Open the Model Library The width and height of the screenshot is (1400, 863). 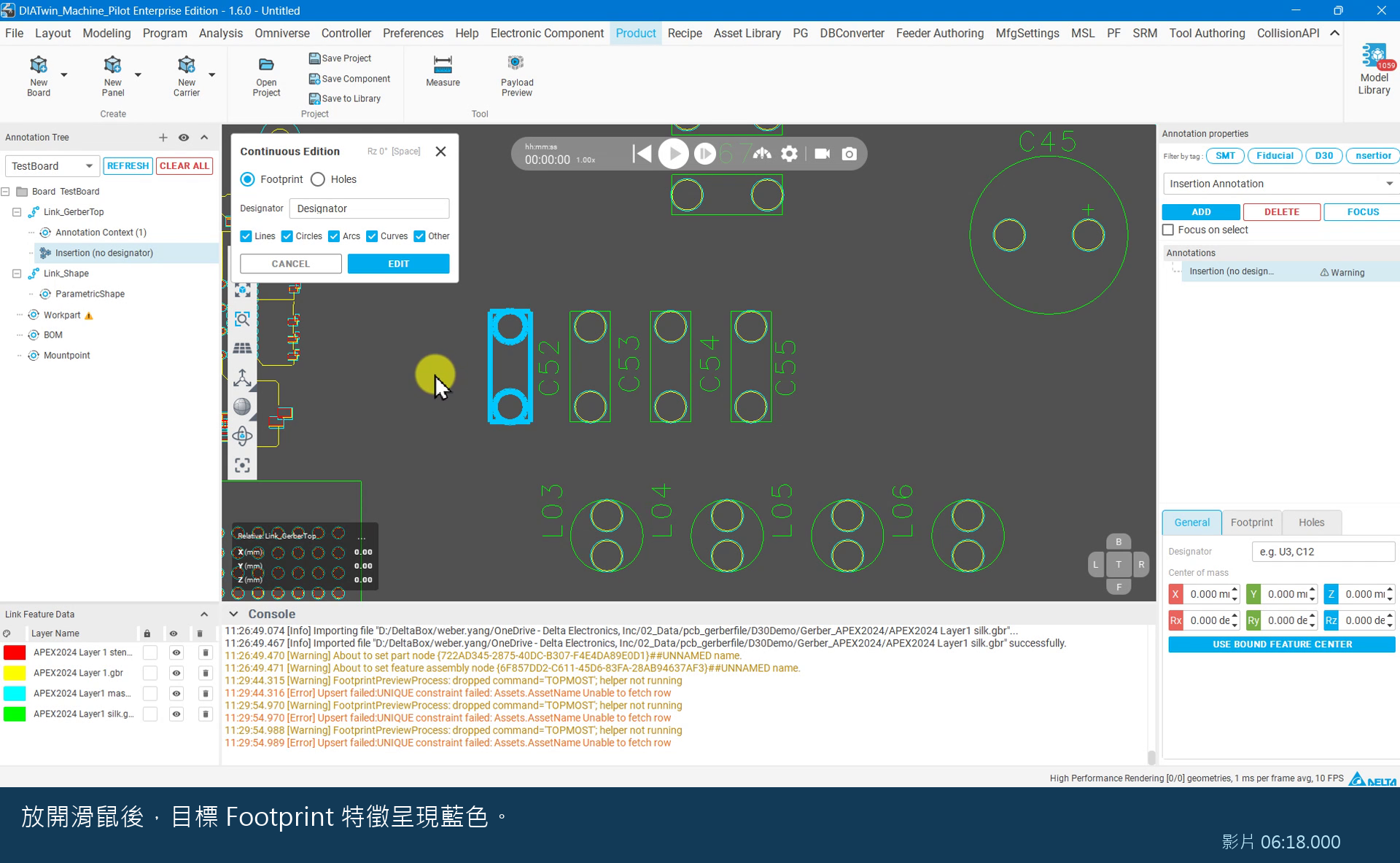click(x=1374, y=70)
